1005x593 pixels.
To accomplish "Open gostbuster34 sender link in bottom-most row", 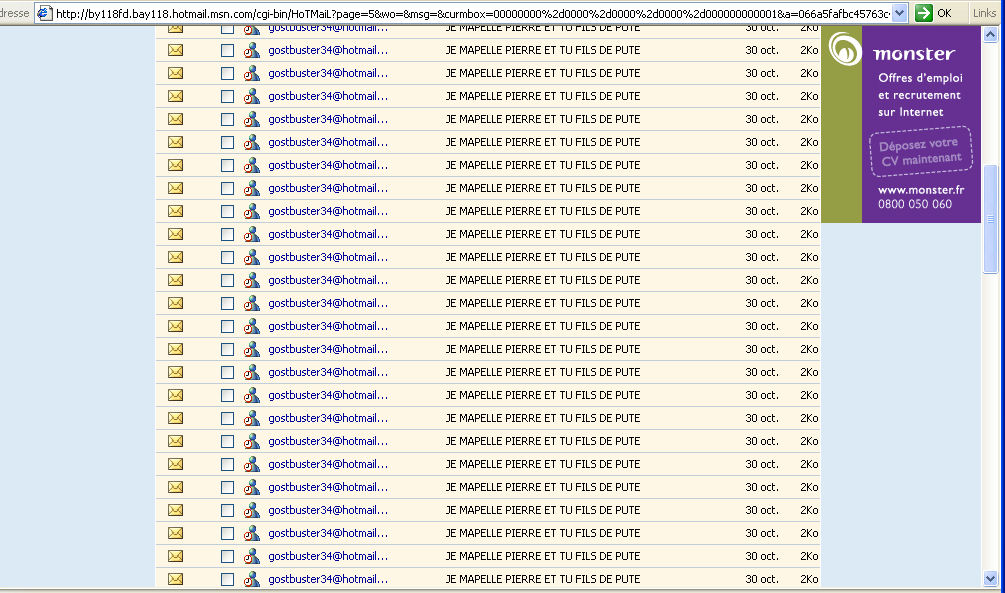I will [327, 579].
